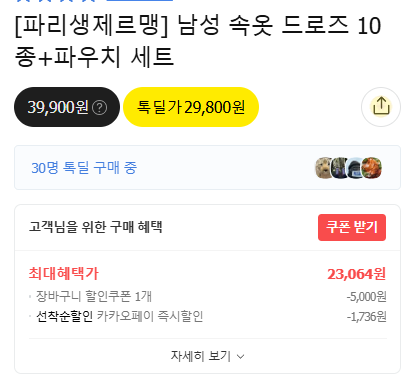Screen dimensions: 412x377
Task: Click the 고객님을 위한 구매 혜택 heading
Action: [x=96, y=227]
